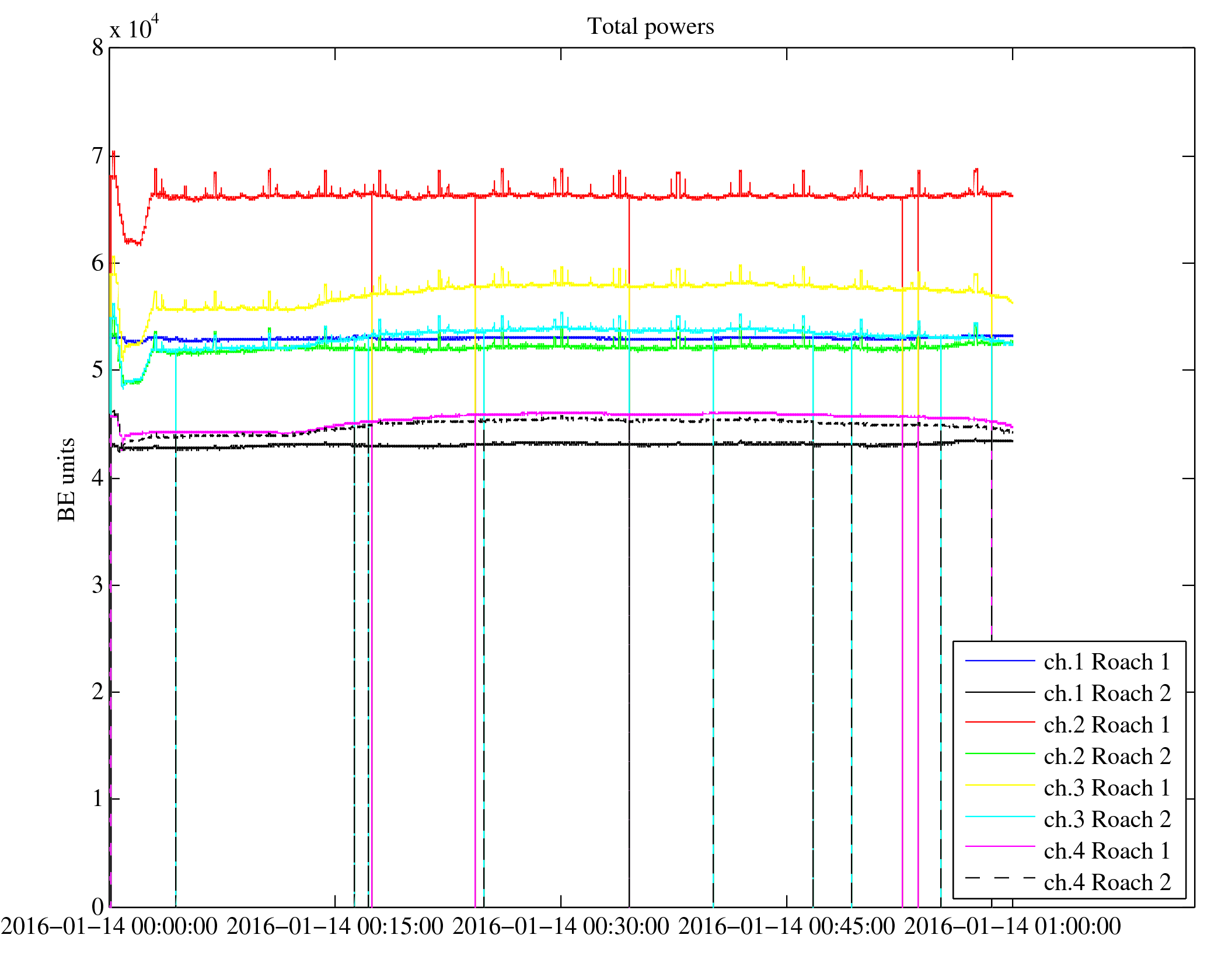Click the ch.1 Roach 2 legend entry

[1107, 693]
